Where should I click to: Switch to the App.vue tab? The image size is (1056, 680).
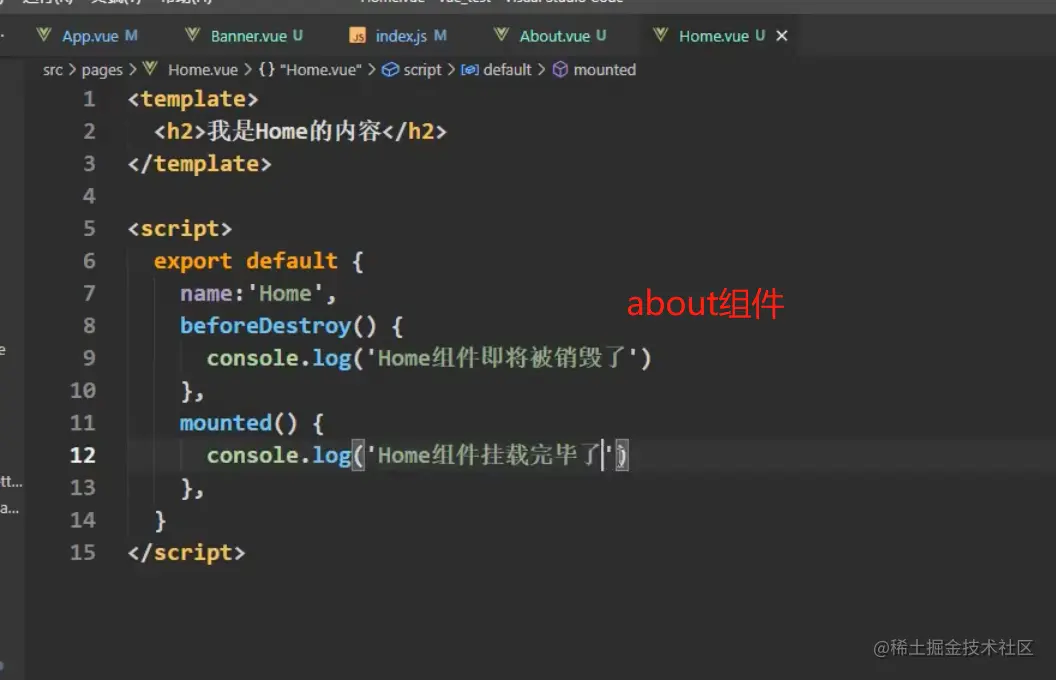(x=90, y=36)
